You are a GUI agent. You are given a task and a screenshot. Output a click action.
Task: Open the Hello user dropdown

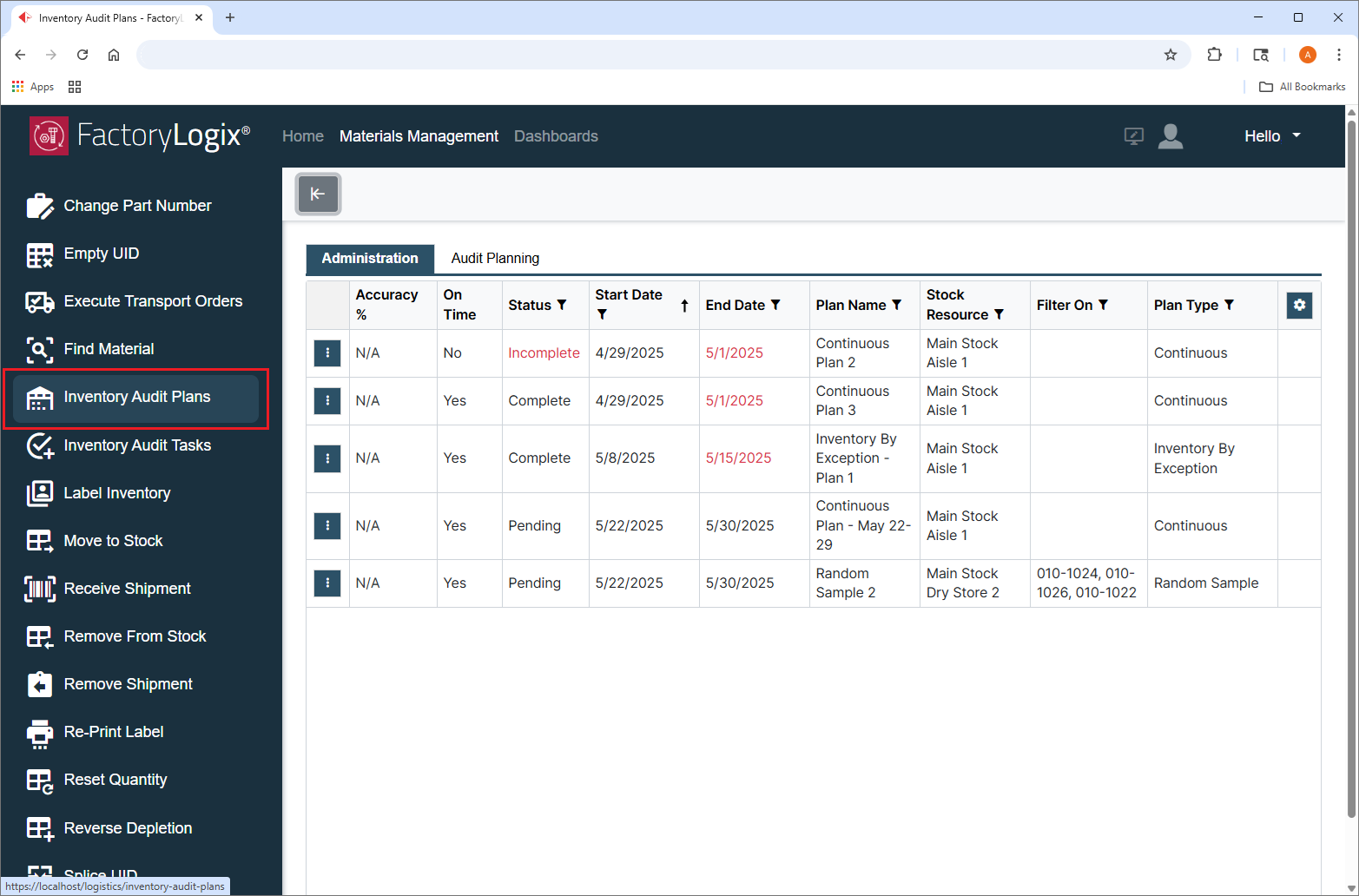coord(1271,135)
